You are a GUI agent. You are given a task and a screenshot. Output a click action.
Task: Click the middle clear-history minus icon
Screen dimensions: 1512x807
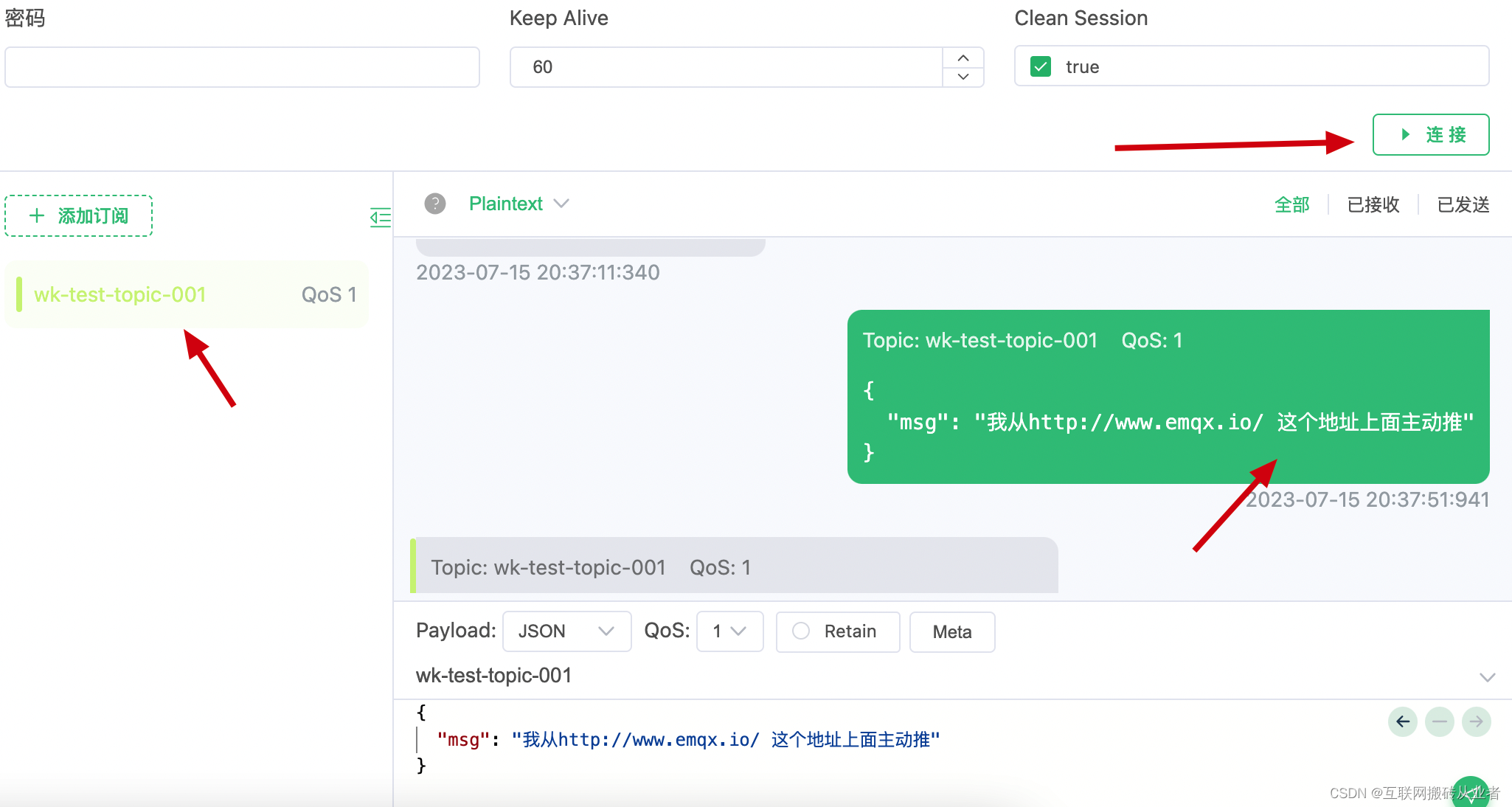(x=1439, y=721)
